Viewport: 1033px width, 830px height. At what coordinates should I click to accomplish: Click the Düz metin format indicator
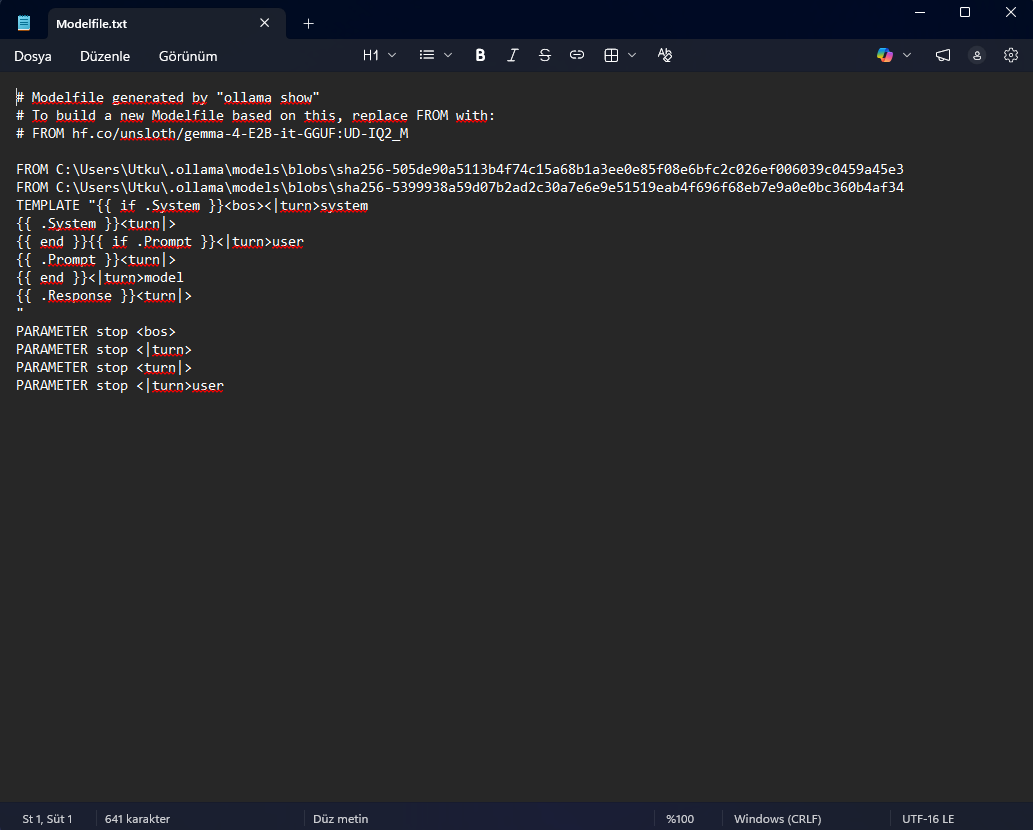341,819
